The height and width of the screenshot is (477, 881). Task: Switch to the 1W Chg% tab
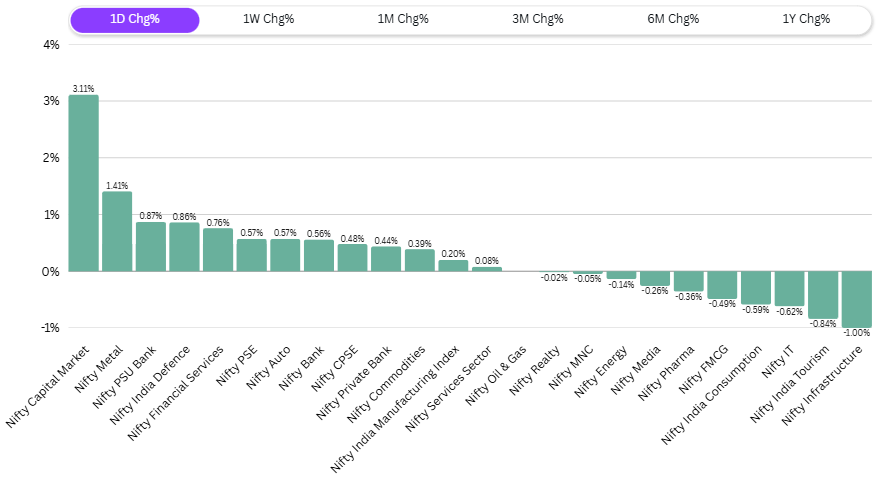[268, 20]
